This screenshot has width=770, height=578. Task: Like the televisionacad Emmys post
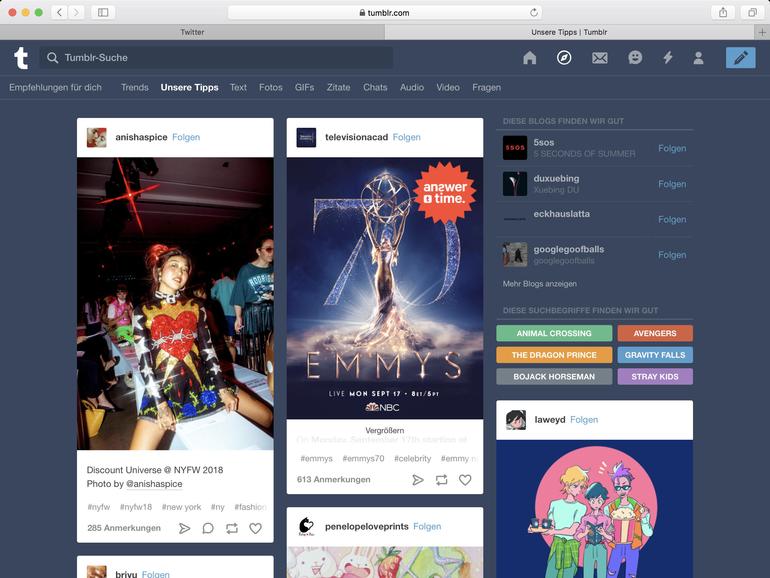point(465,480)
